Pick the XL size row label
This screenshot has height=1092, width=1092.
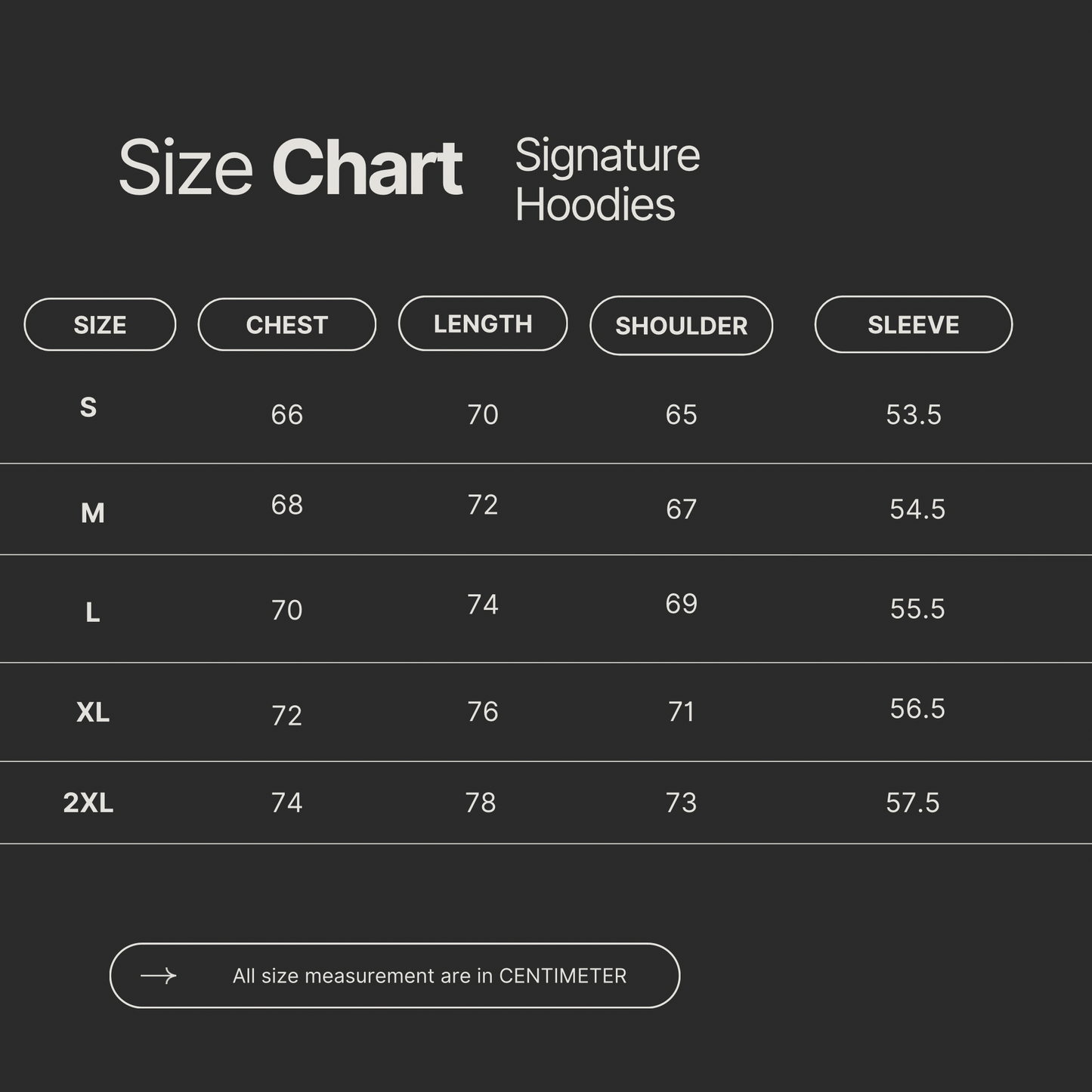click(93, 712)
